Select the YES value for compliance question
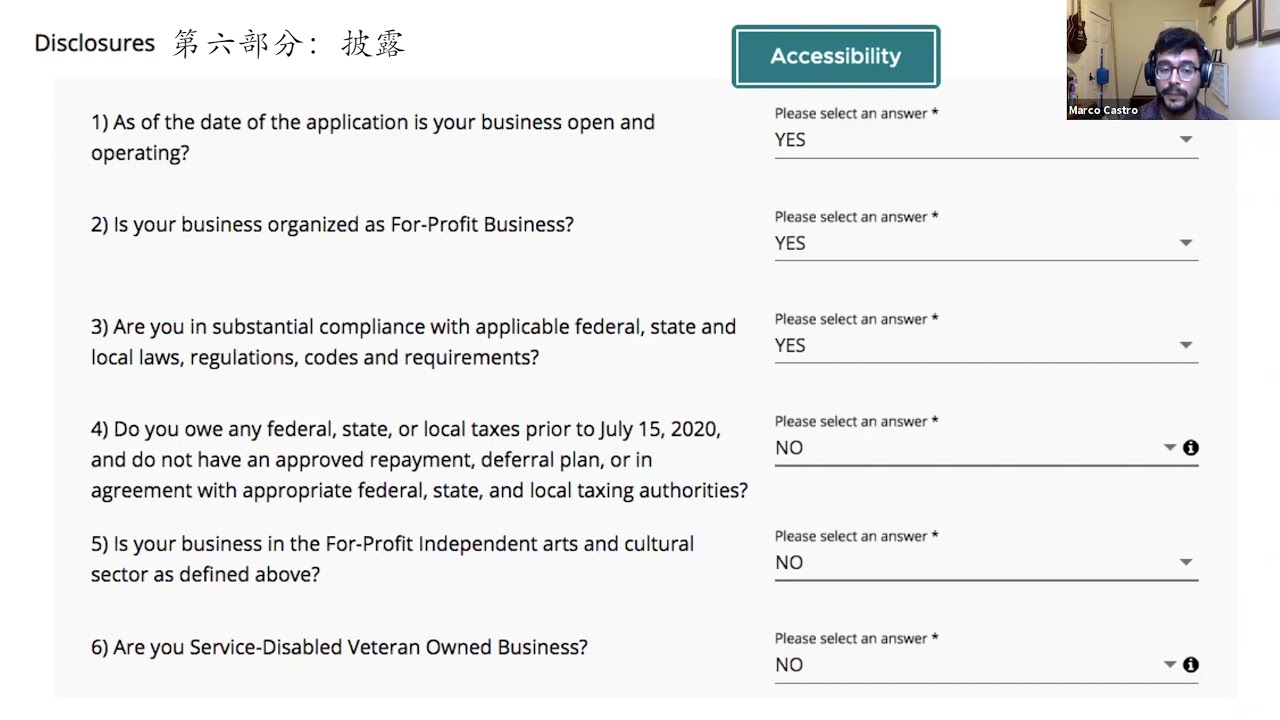 click(x=790, y=346)
